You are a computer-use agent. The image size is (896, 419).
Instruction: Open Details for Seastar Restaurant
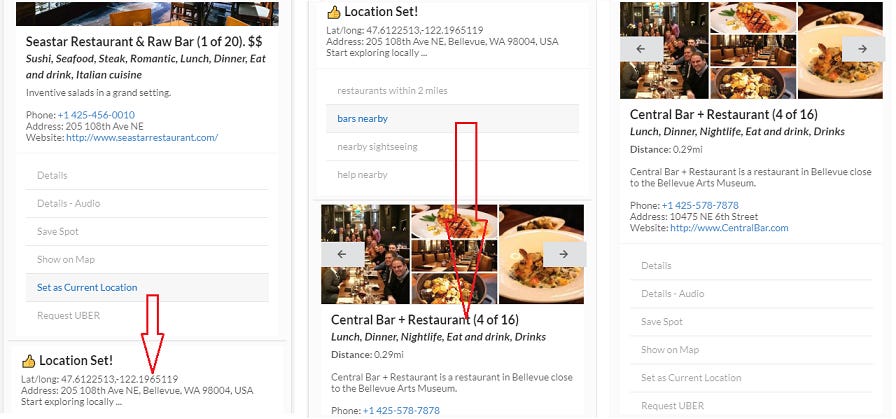147,175
